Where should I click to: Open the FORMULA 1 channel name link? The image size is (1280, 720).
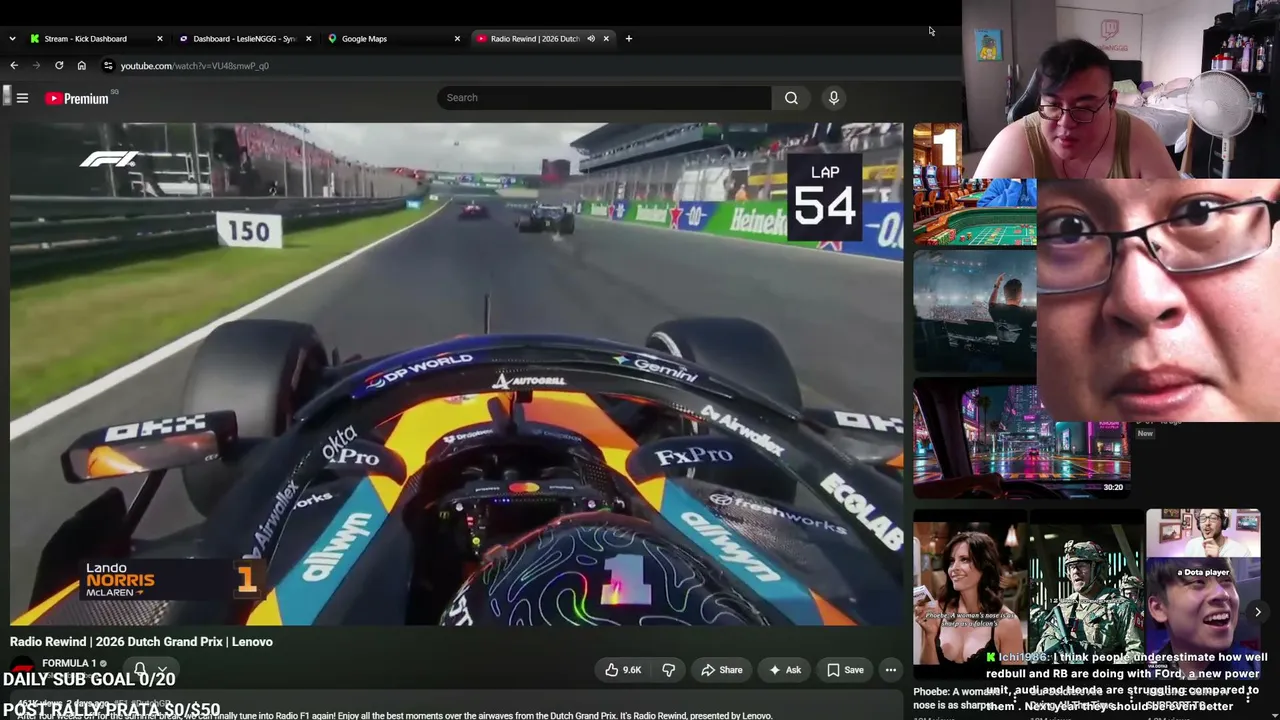[x=69, y=663]
